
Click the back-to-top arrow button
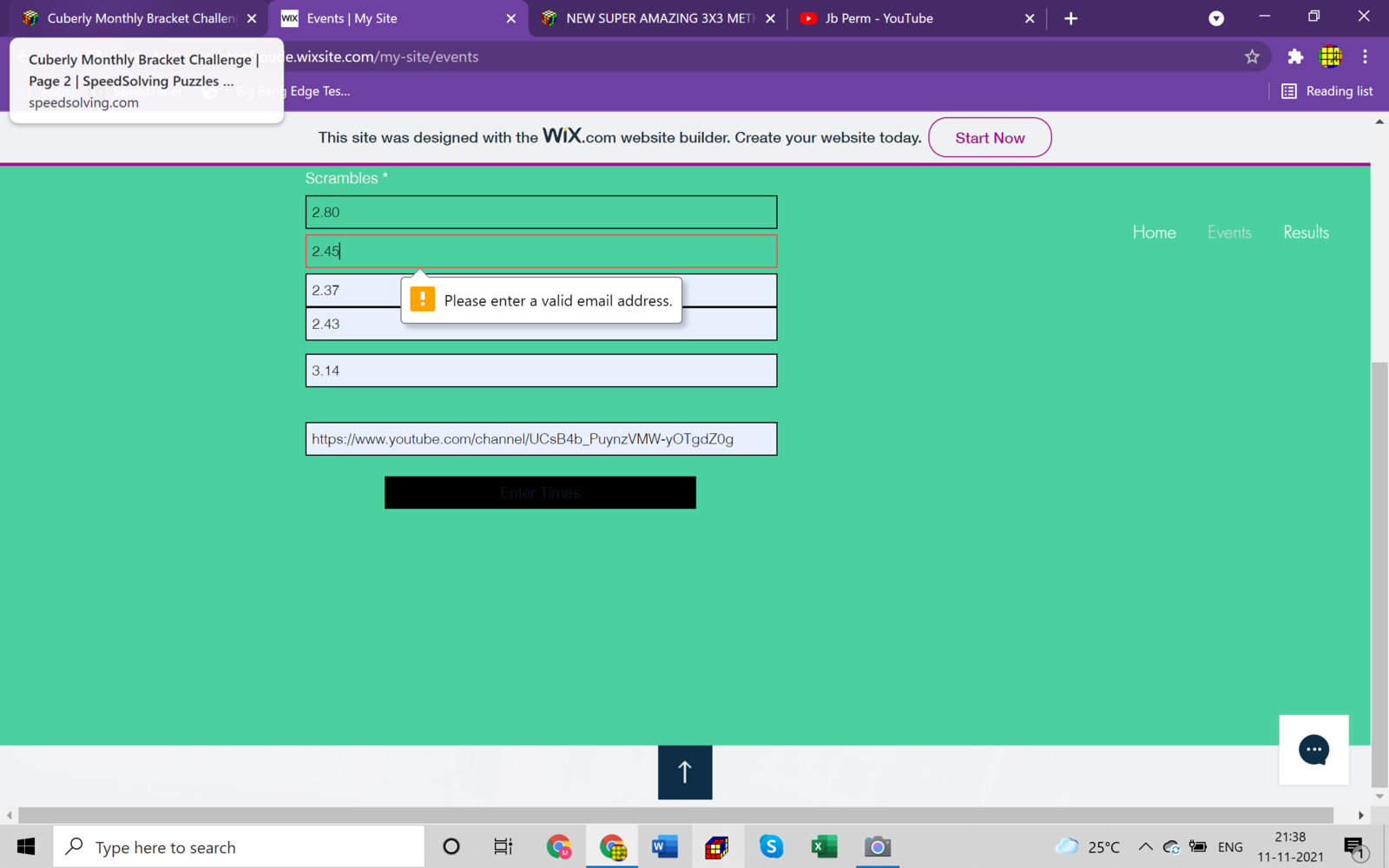click(685, 772)
